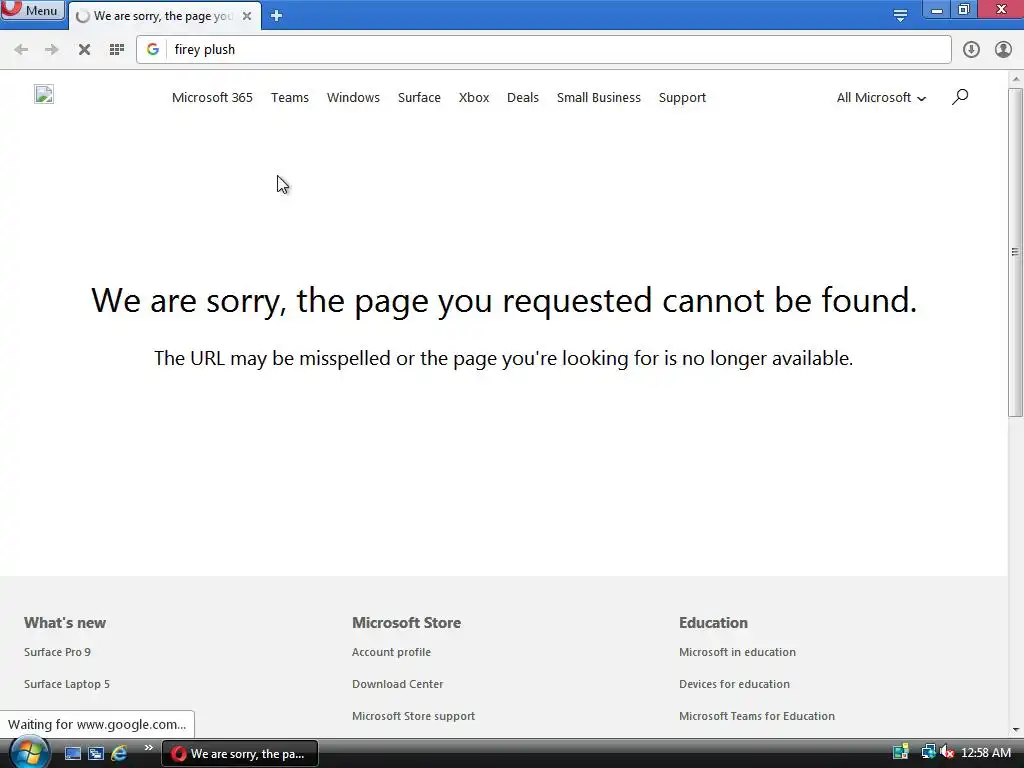
Task: Close the 'We are sorry' browser tab
Action: tap(247, 16)
